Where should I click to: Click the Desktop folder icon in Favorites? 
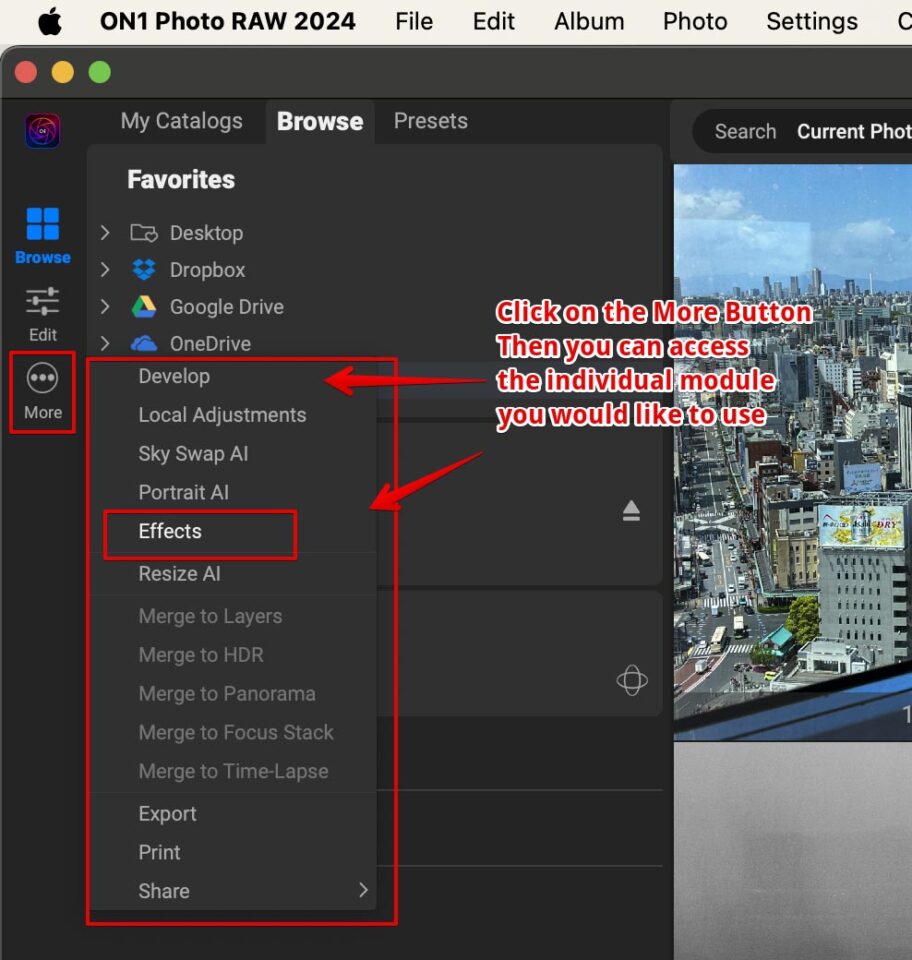pos(143,232)
